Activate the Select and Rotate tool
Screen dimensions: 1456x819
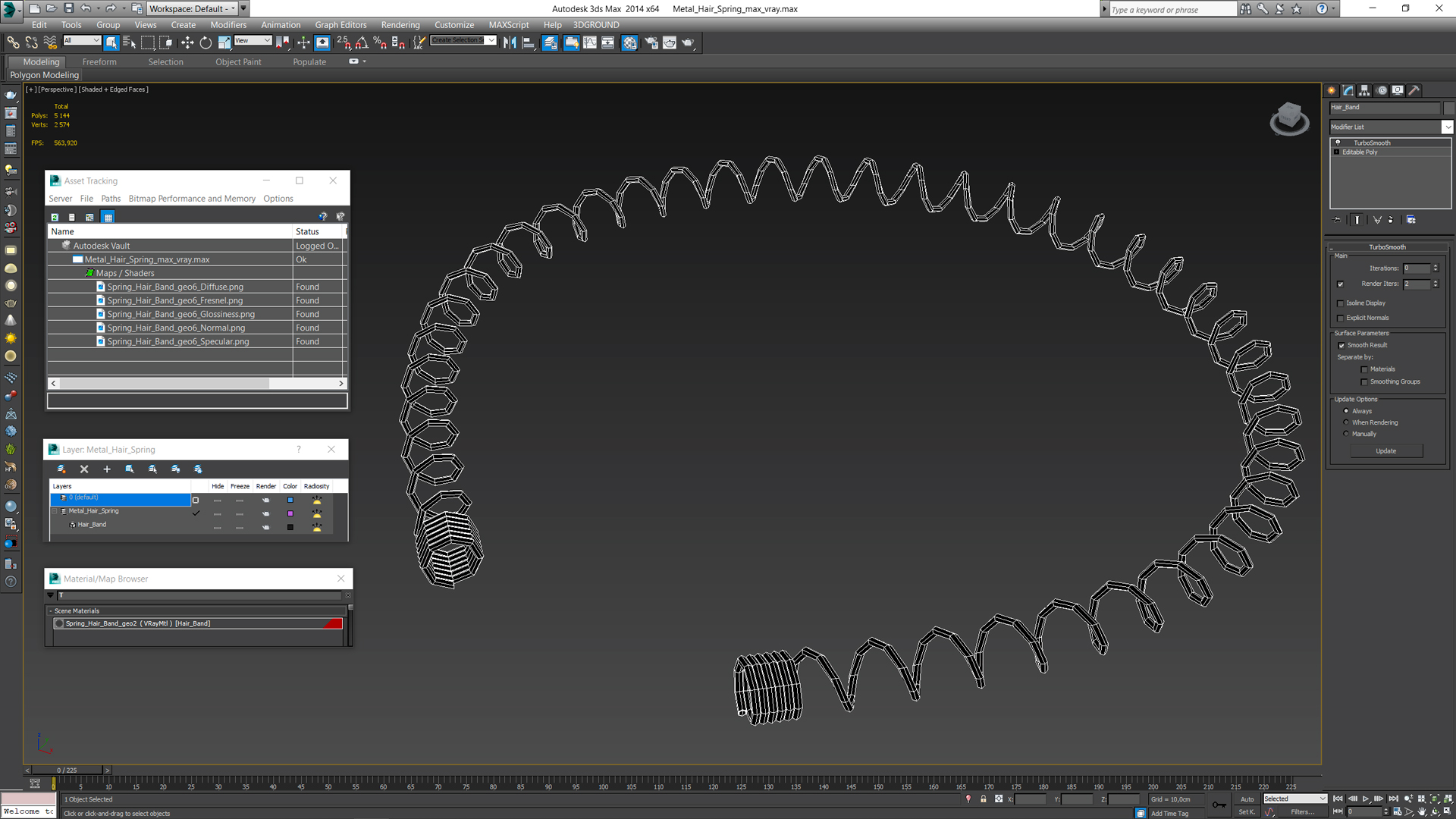point(206,43)
